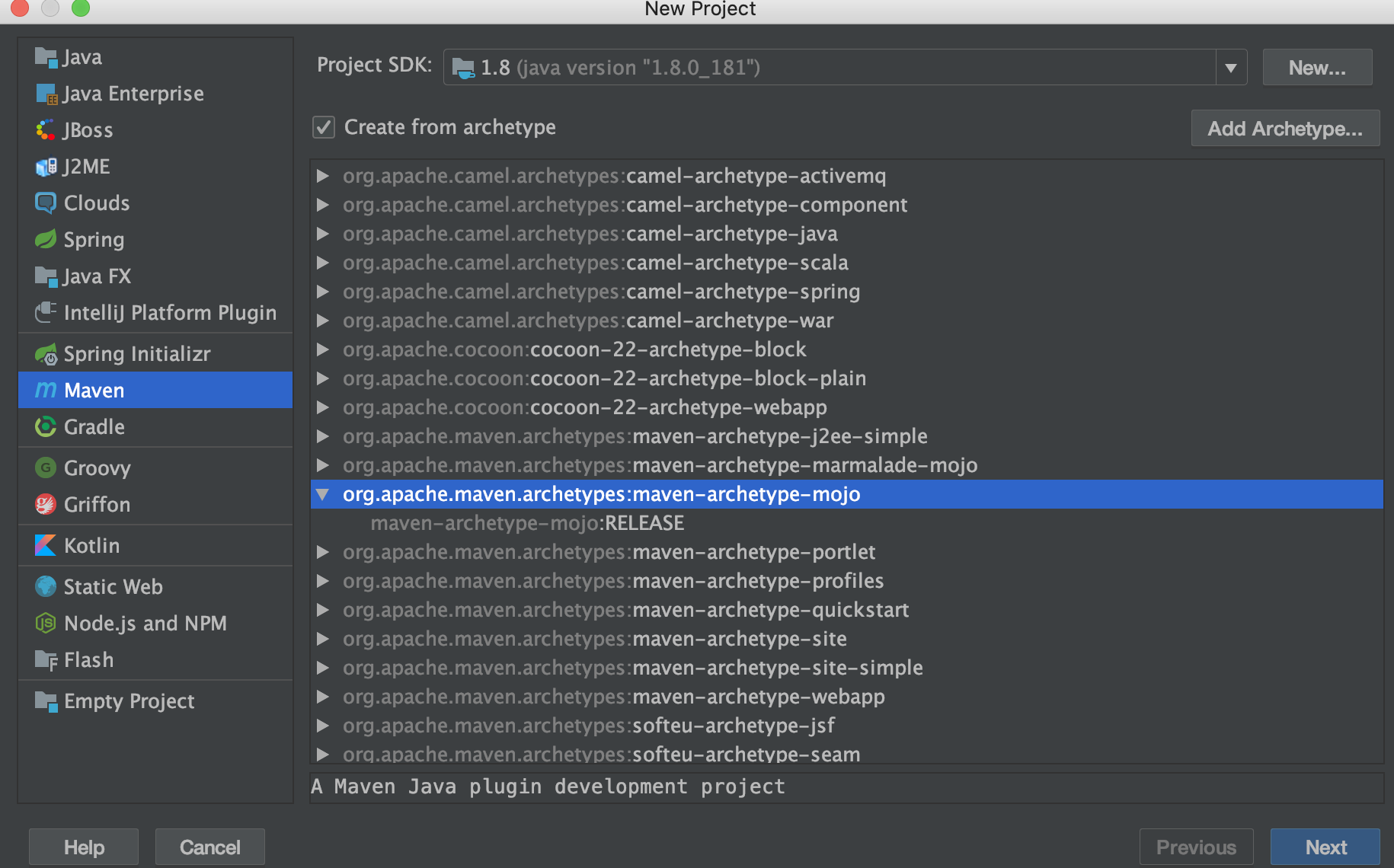
Task: Choose Gradle in the project list
Action: pos(155,427)
